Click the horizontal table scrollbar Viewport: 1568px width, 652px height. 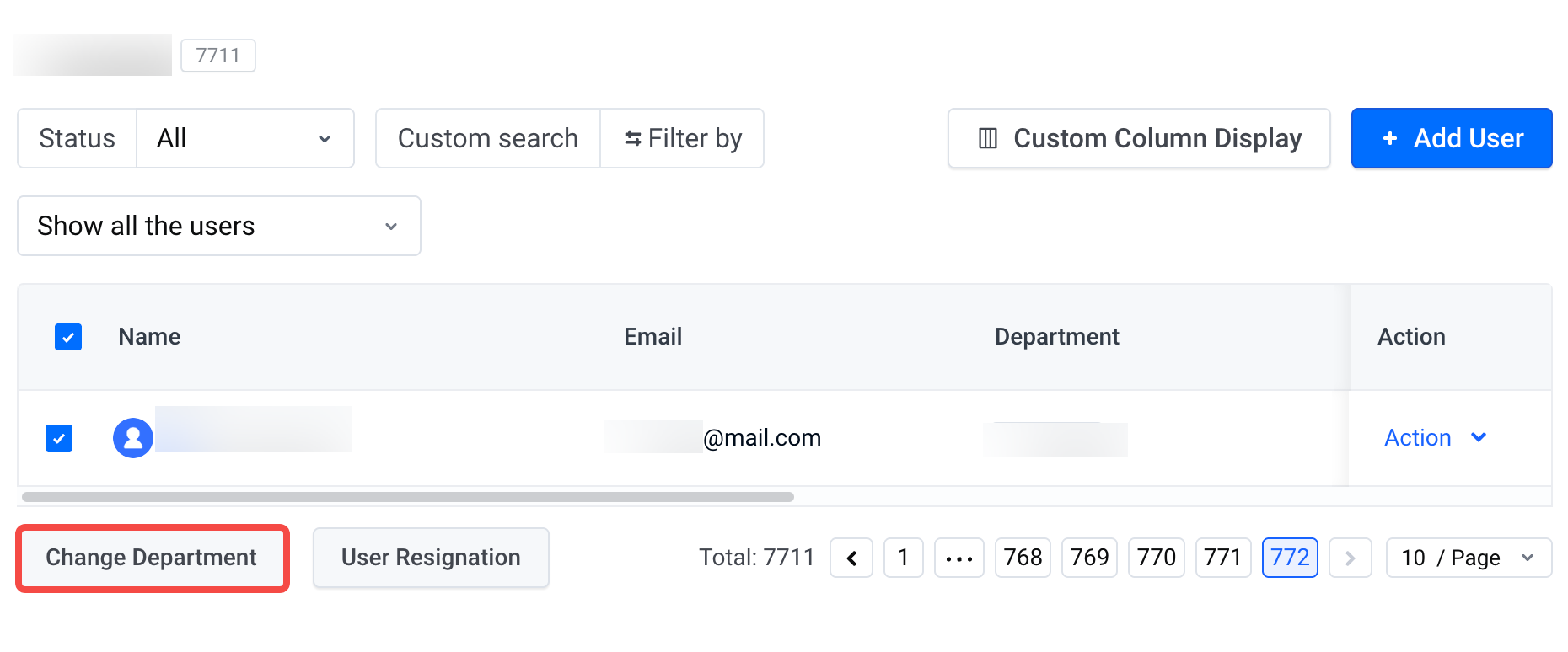coord(408,497)
